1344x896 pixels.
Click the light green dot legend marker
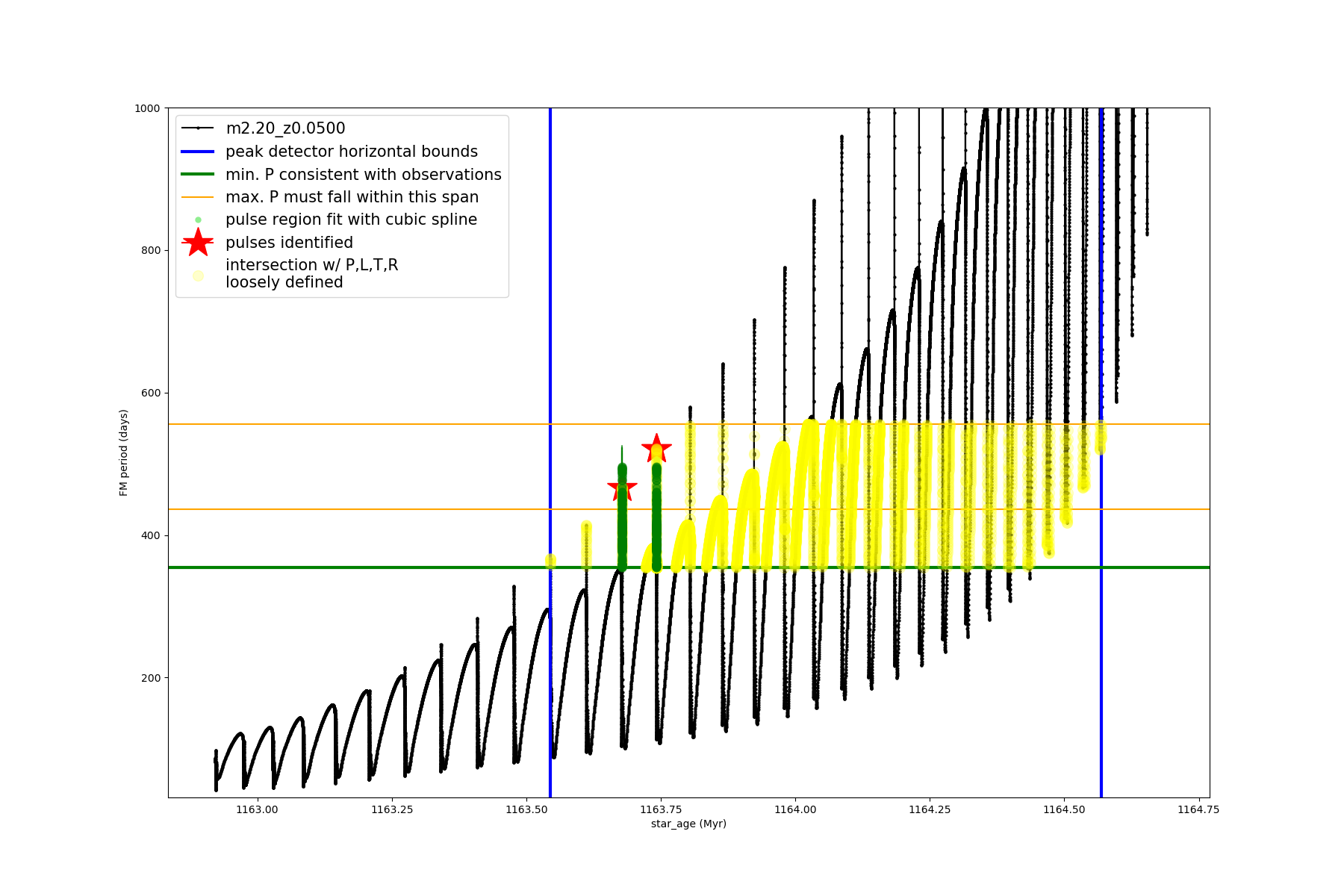point(198,220)
